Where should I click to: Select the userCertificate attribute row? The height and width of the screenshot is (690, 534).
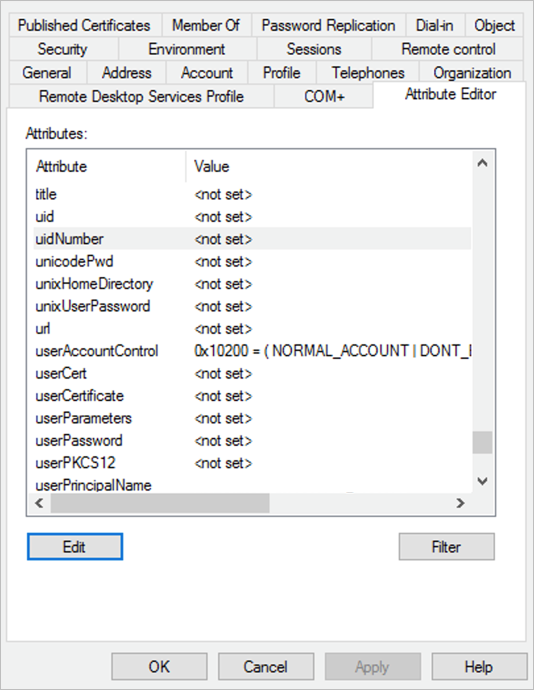pyautogui.click(x=252, y=396)
